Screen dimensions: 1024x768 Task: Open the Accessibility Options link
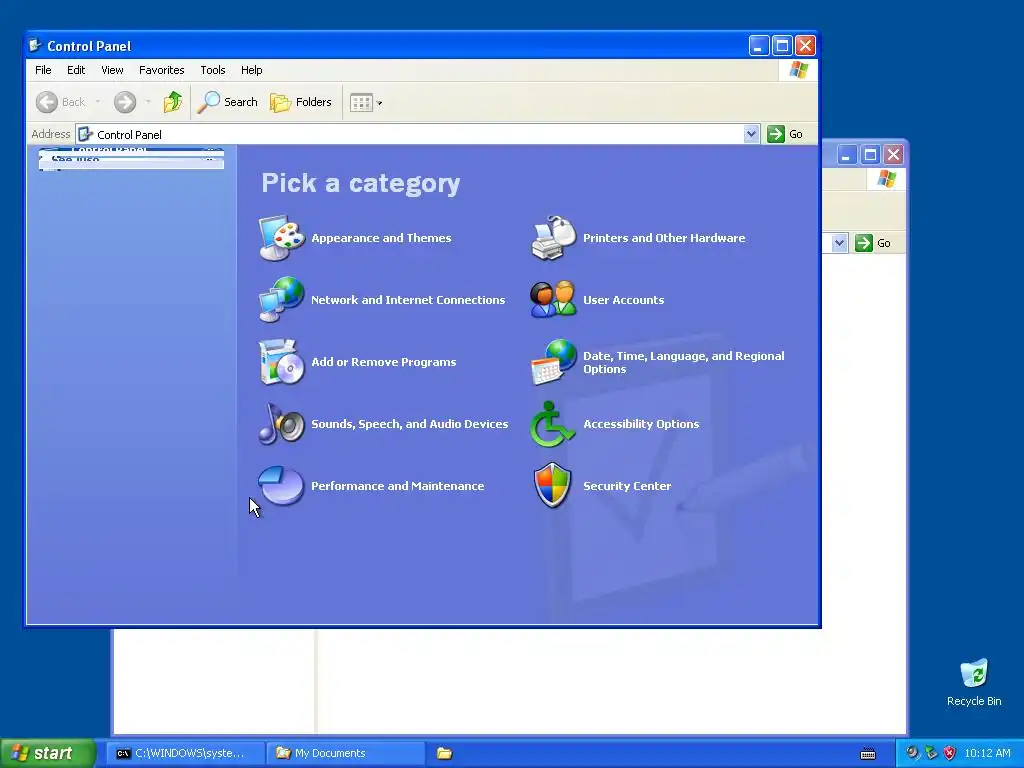(x=641, y=424)
